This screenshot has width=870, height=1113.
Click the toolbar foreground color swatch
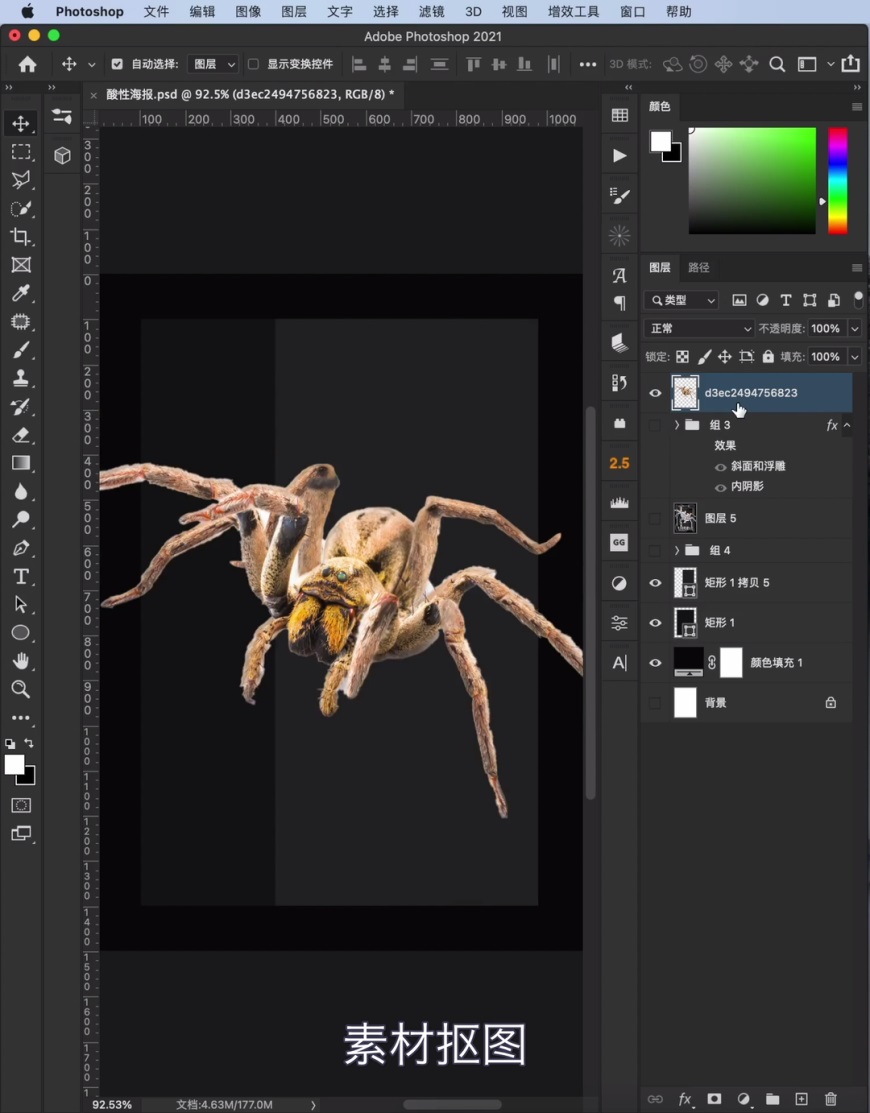[x=13, y=764]
